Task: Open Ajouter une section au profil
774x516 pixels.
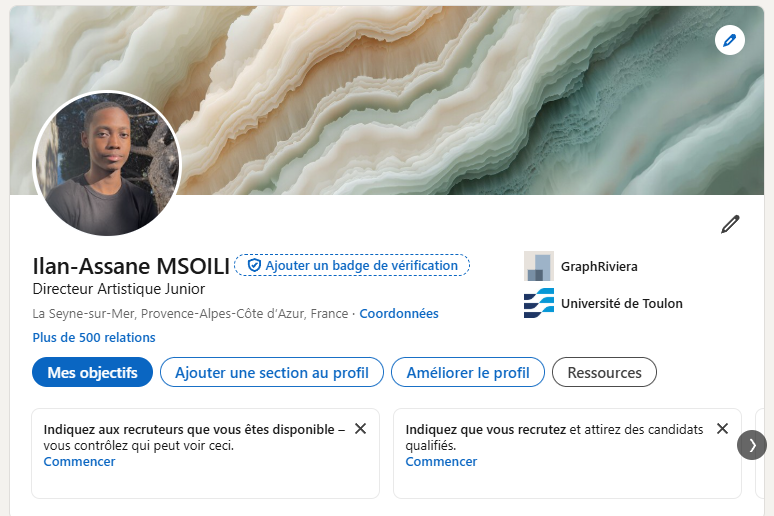Action: coord(272,372)
